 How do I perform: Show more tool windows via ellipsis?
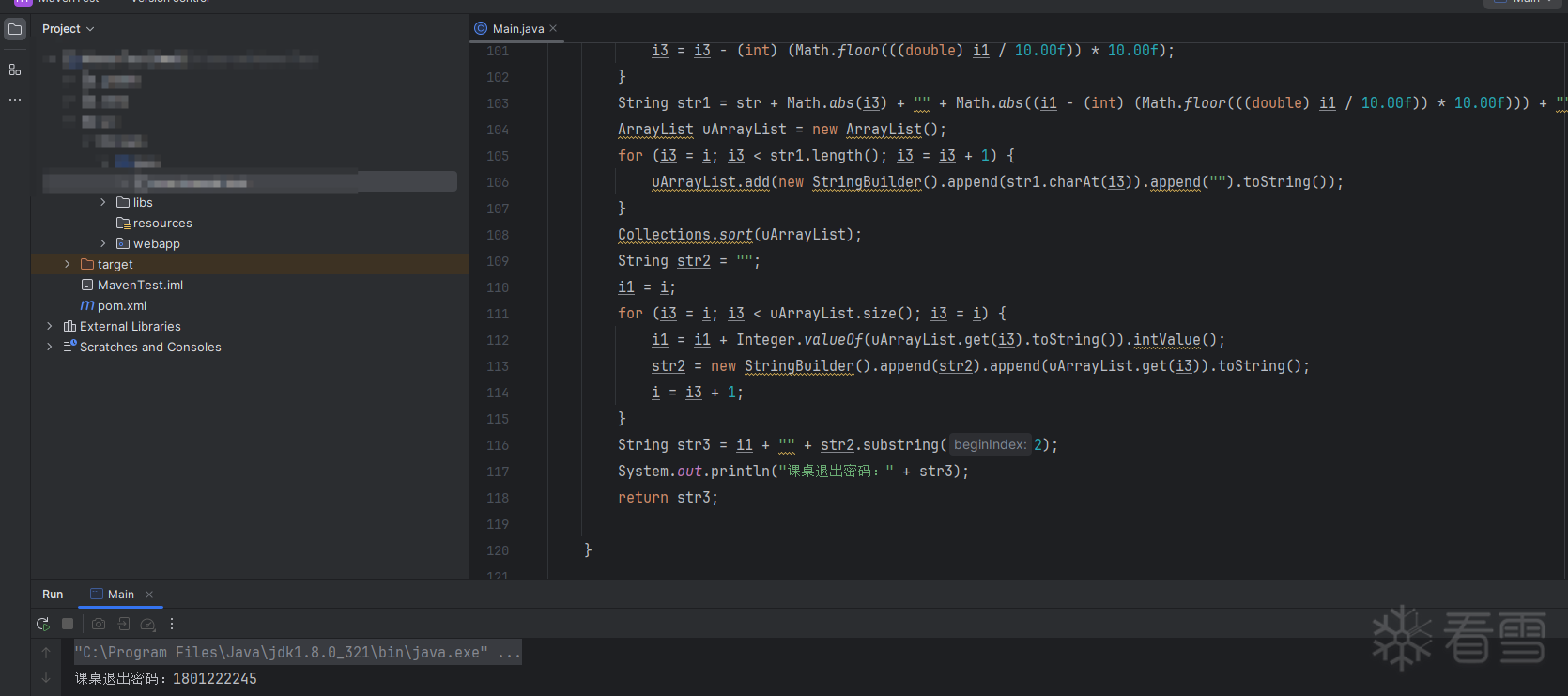tap(15, 100)
